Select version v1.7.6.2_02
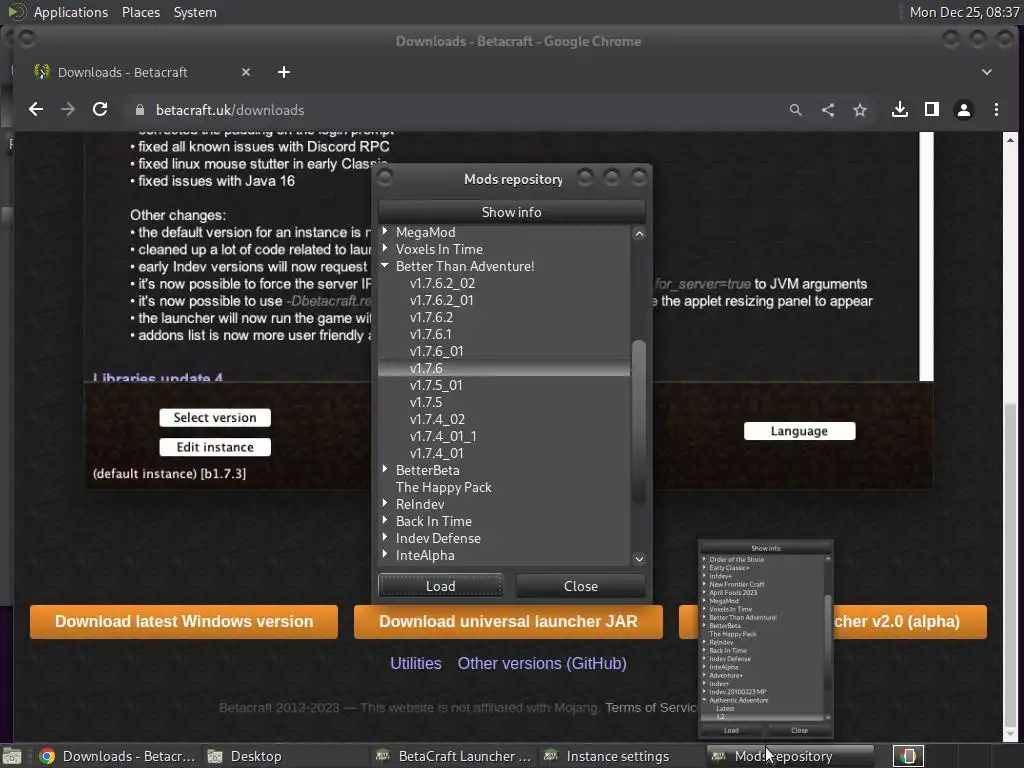 [442, 283]
